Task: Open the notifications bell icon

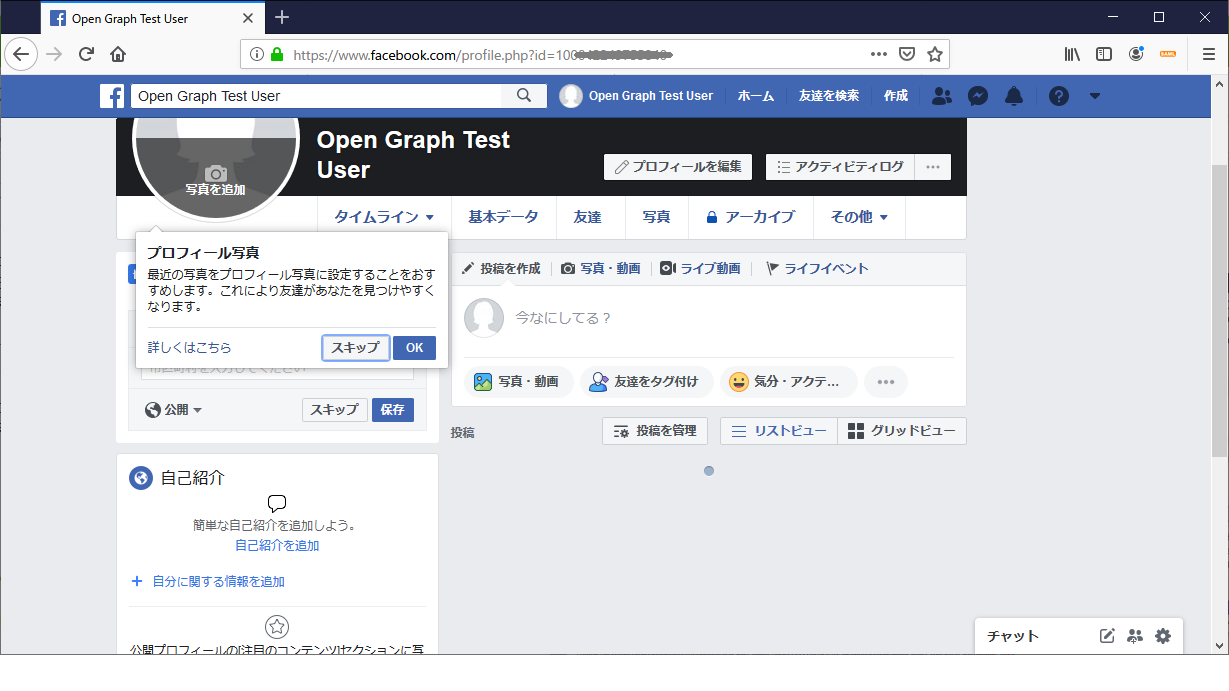Action: [x=1013, y=95]
